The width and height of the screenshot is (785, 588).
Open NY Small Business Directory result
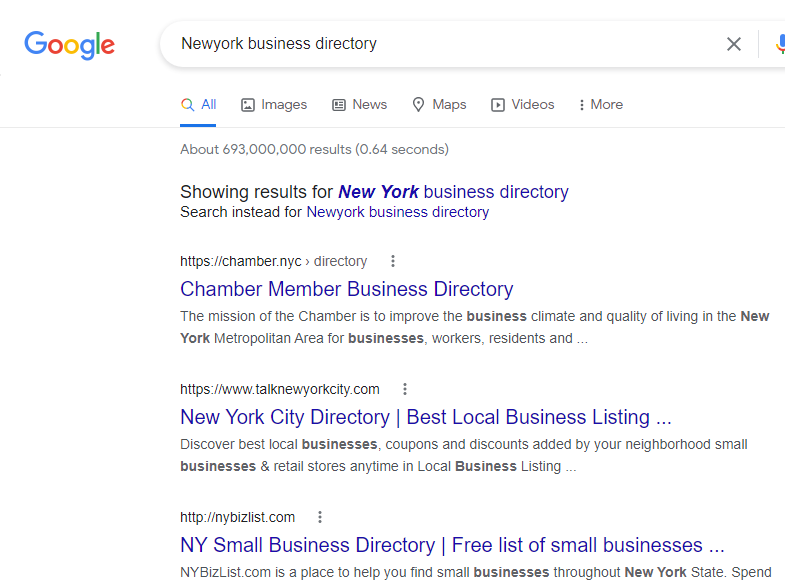point(452,545)
